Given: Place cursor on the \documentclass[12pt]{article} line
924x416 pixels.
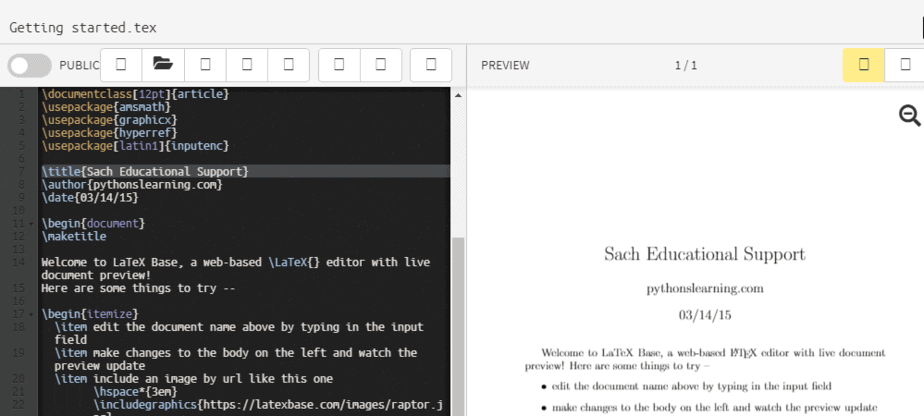Looking at the screenshot, I should (x=135, y=94).
